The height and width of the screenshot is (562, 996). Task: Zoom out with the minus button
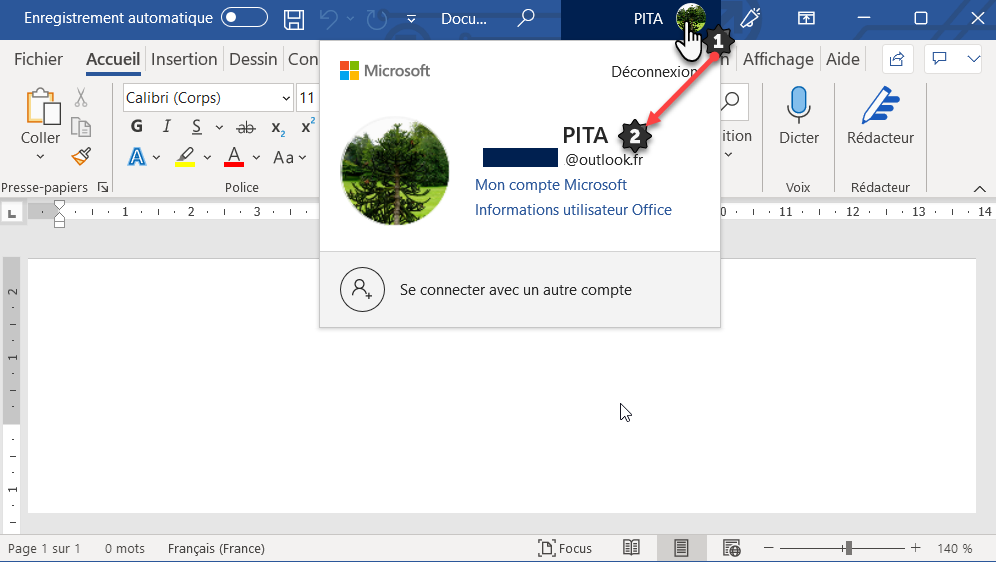click(x=769, y=547)
